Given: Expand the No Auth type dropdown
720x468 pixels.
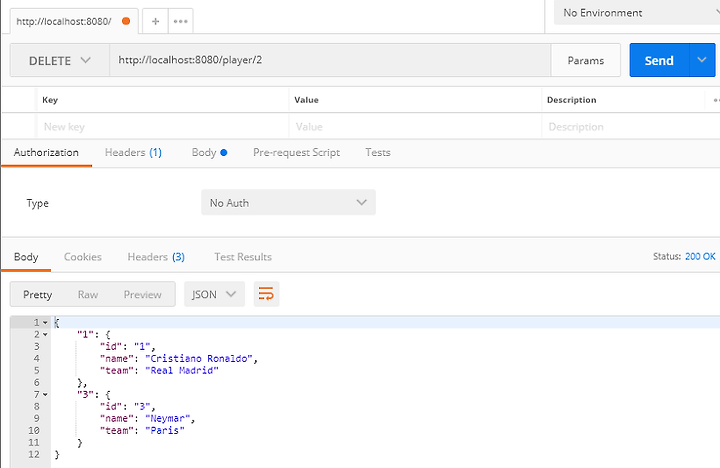Looking at the screenshot, I should (x=288, y=203).
